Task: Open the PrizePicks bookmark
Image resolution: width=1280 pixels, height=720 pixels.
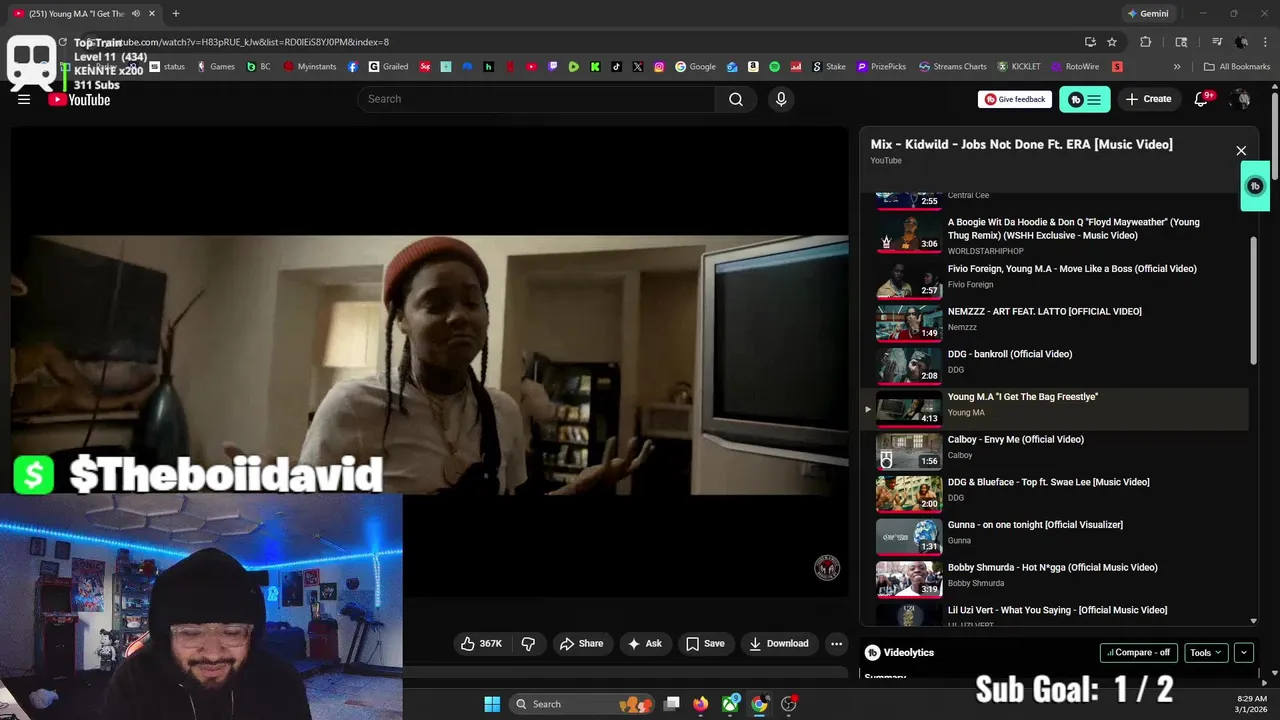Action: click(x=881, y=67)
